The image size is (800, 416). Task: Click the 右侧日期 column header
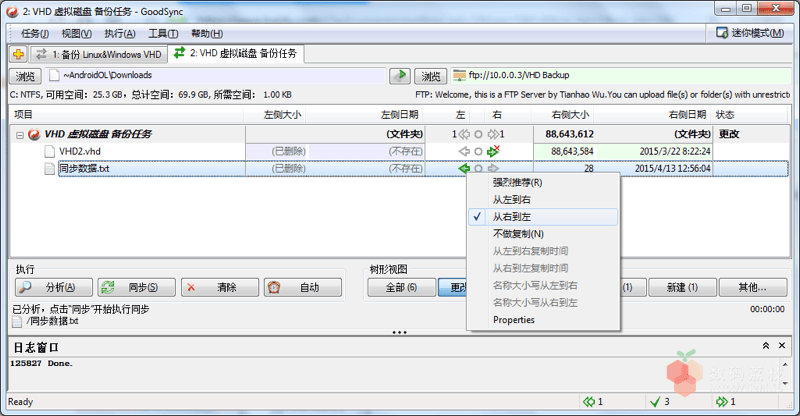(654, 114)
